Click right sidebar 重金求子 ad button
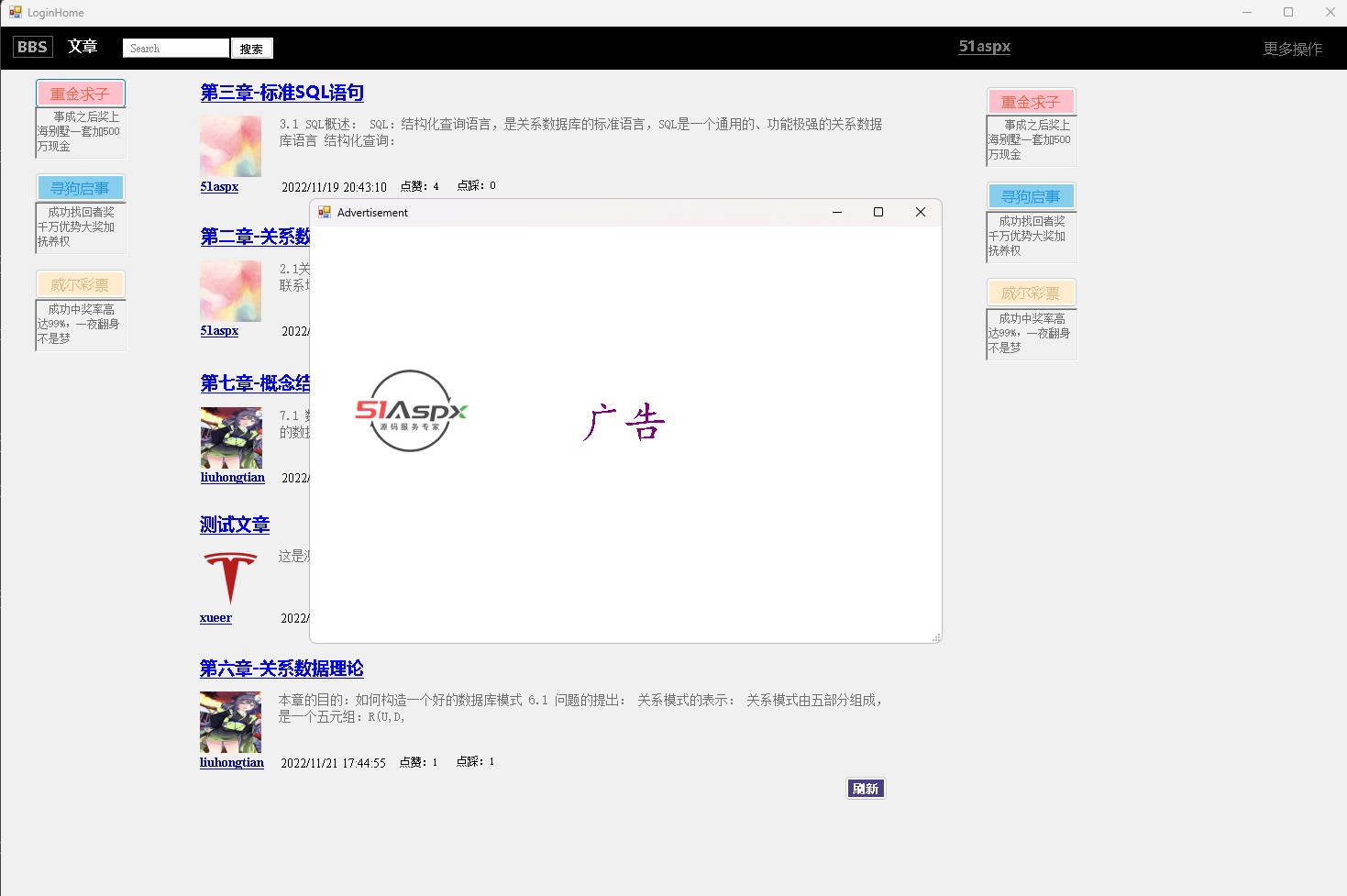1347x896 pixels. click(x=1031, y=102)
